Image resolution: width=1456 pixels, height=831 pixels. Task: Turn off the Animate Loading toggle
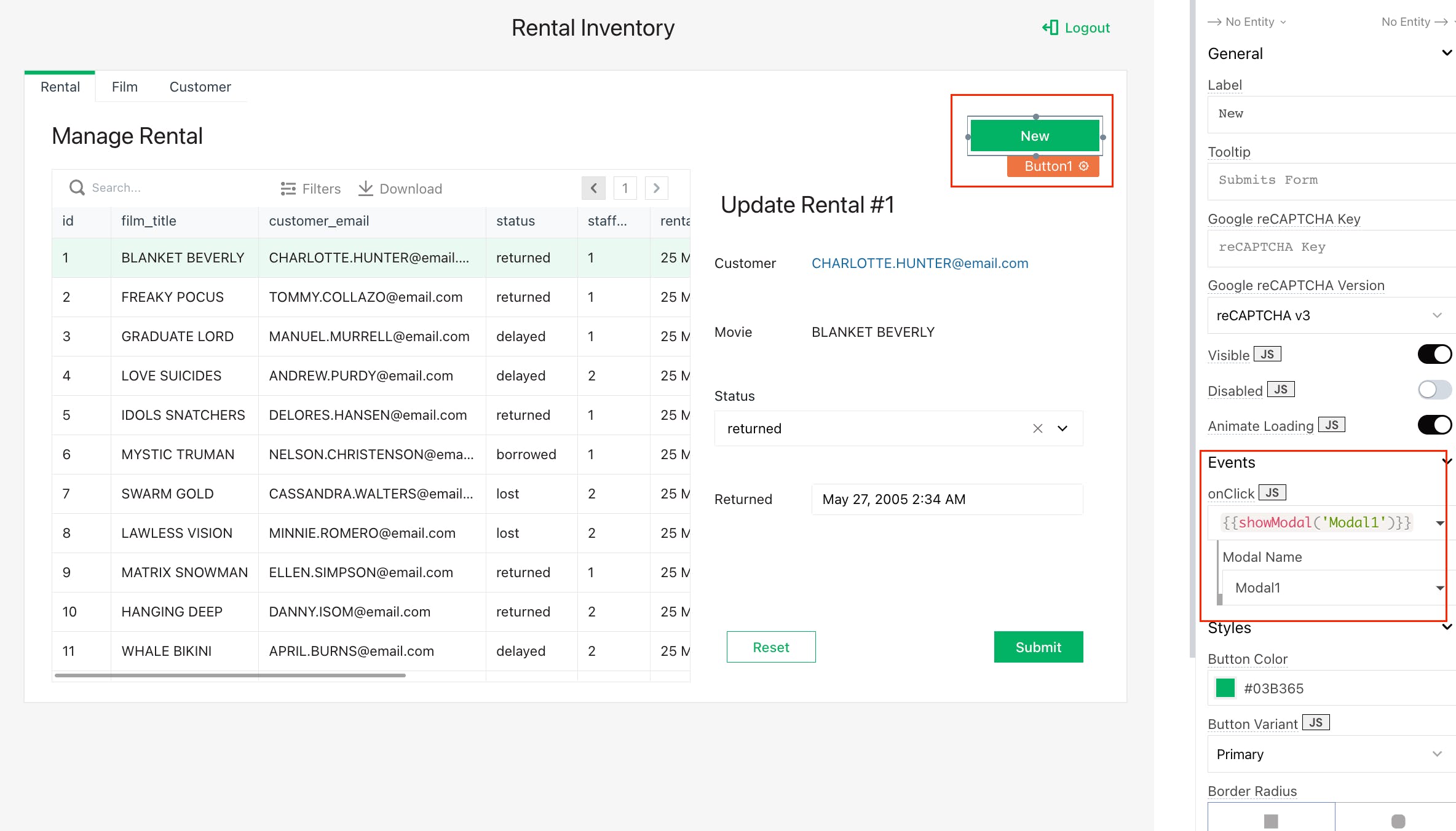pos(1434,425)
